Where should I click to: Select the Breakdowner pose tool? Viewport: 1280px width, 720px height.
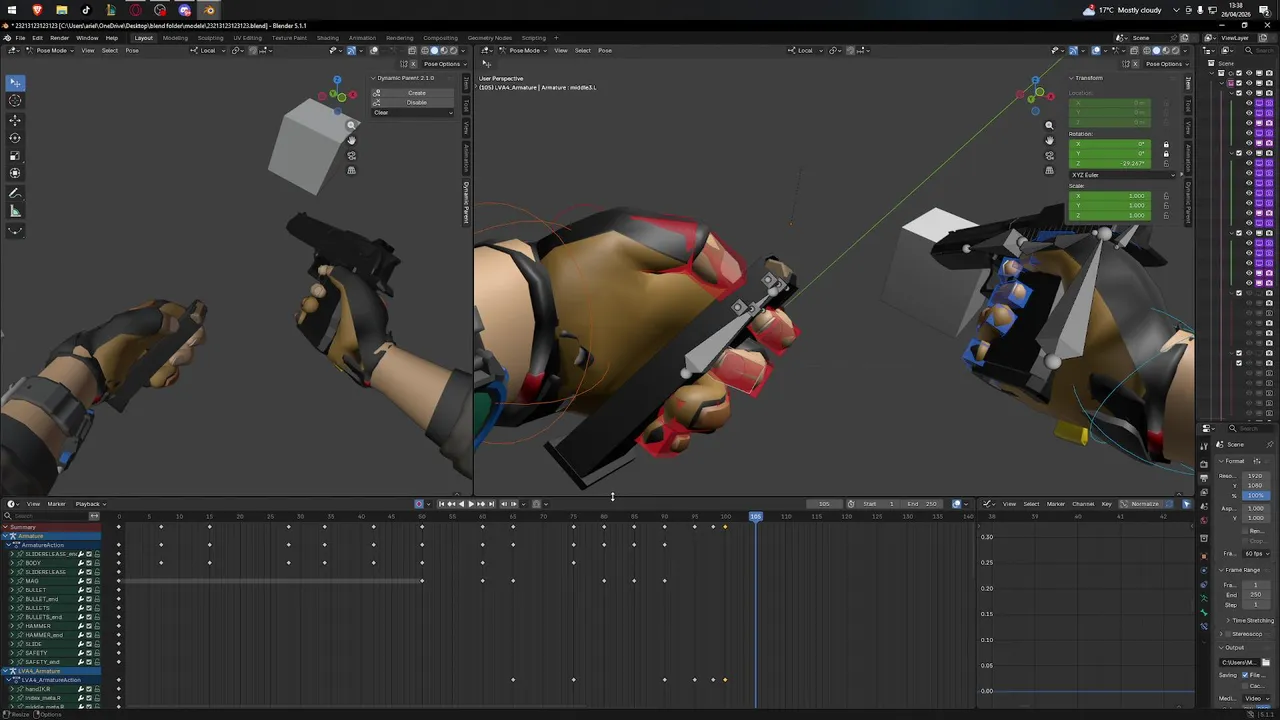point(15,230)
